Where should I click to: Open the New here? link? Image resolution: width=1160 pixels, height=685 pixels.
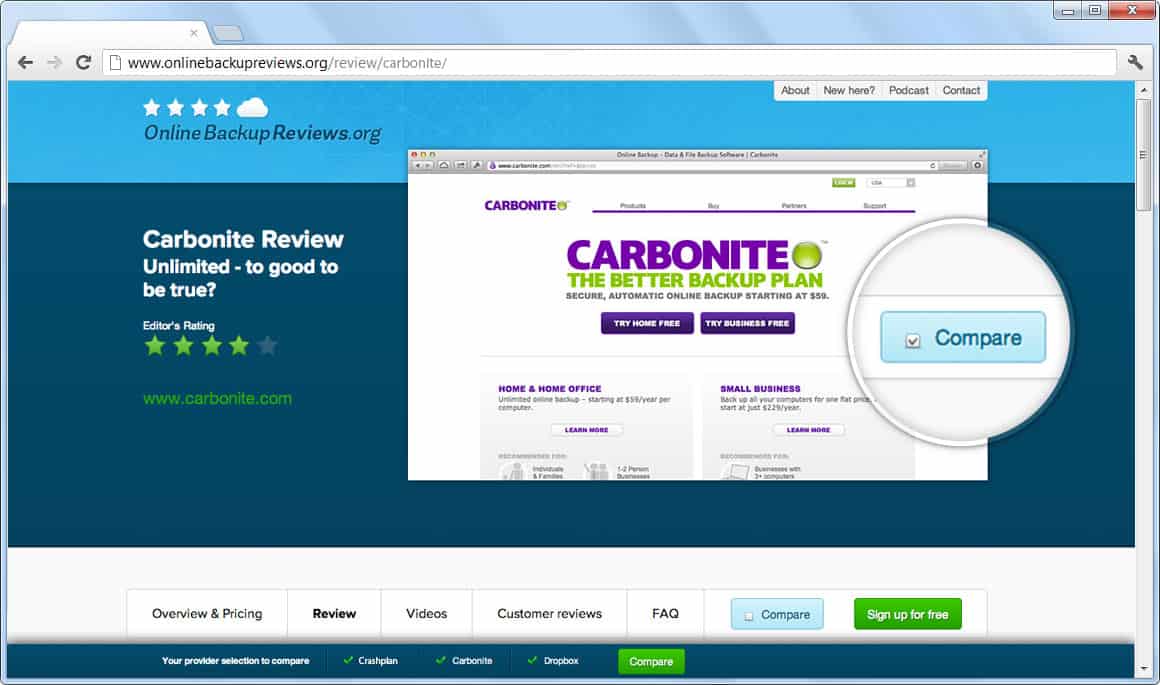click(x=849, y=90)
